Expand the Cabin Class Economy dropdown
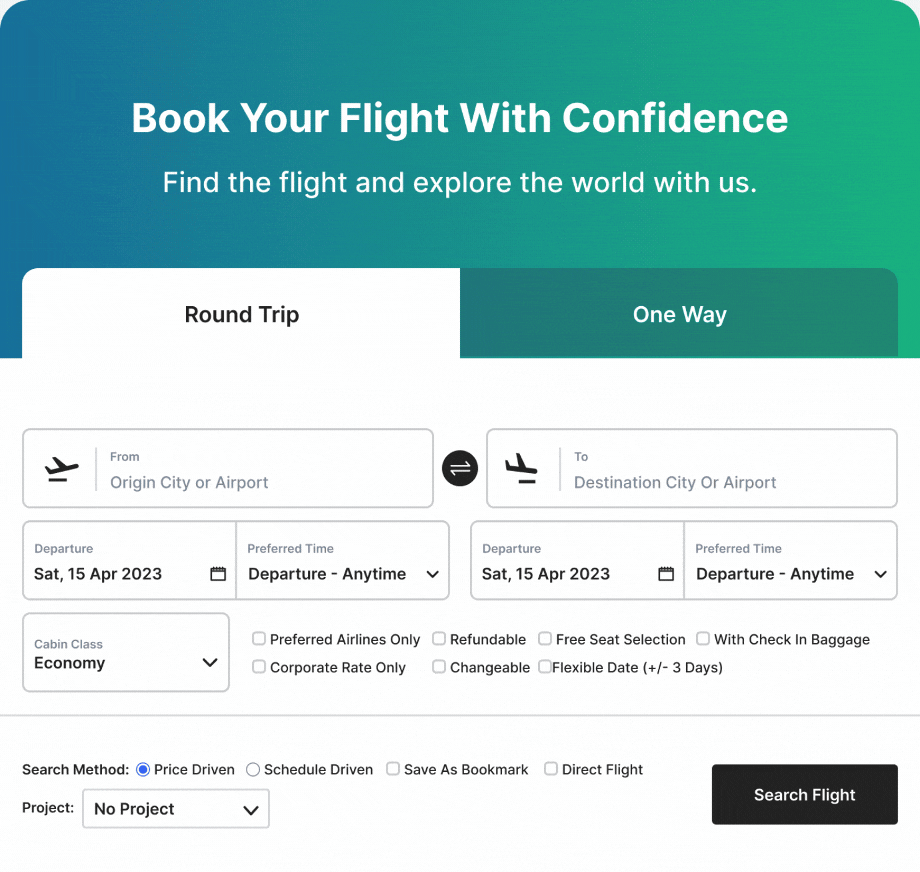 126,653
